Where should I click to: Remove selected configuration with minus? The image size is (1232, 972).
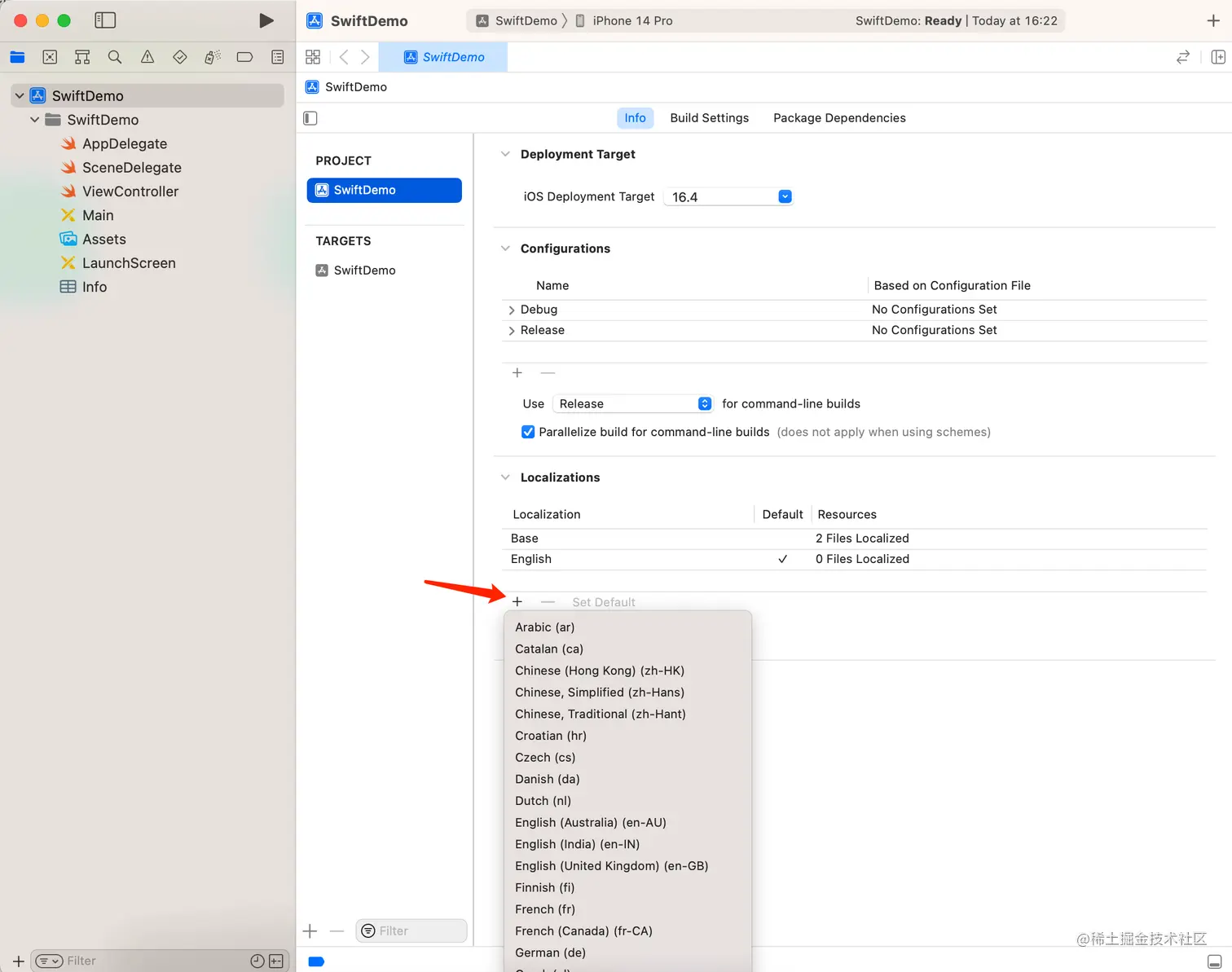tap(548, 372)
